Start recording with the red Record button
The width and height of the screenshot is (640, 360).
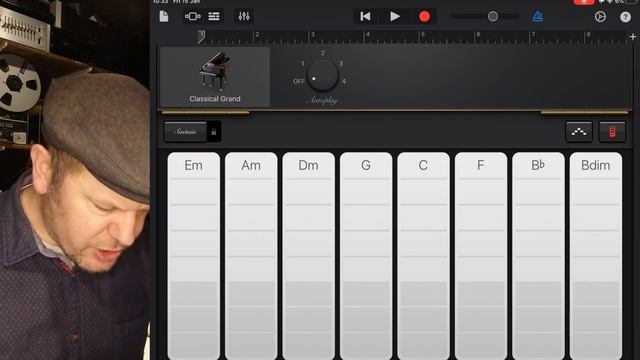tap(424, 17)
